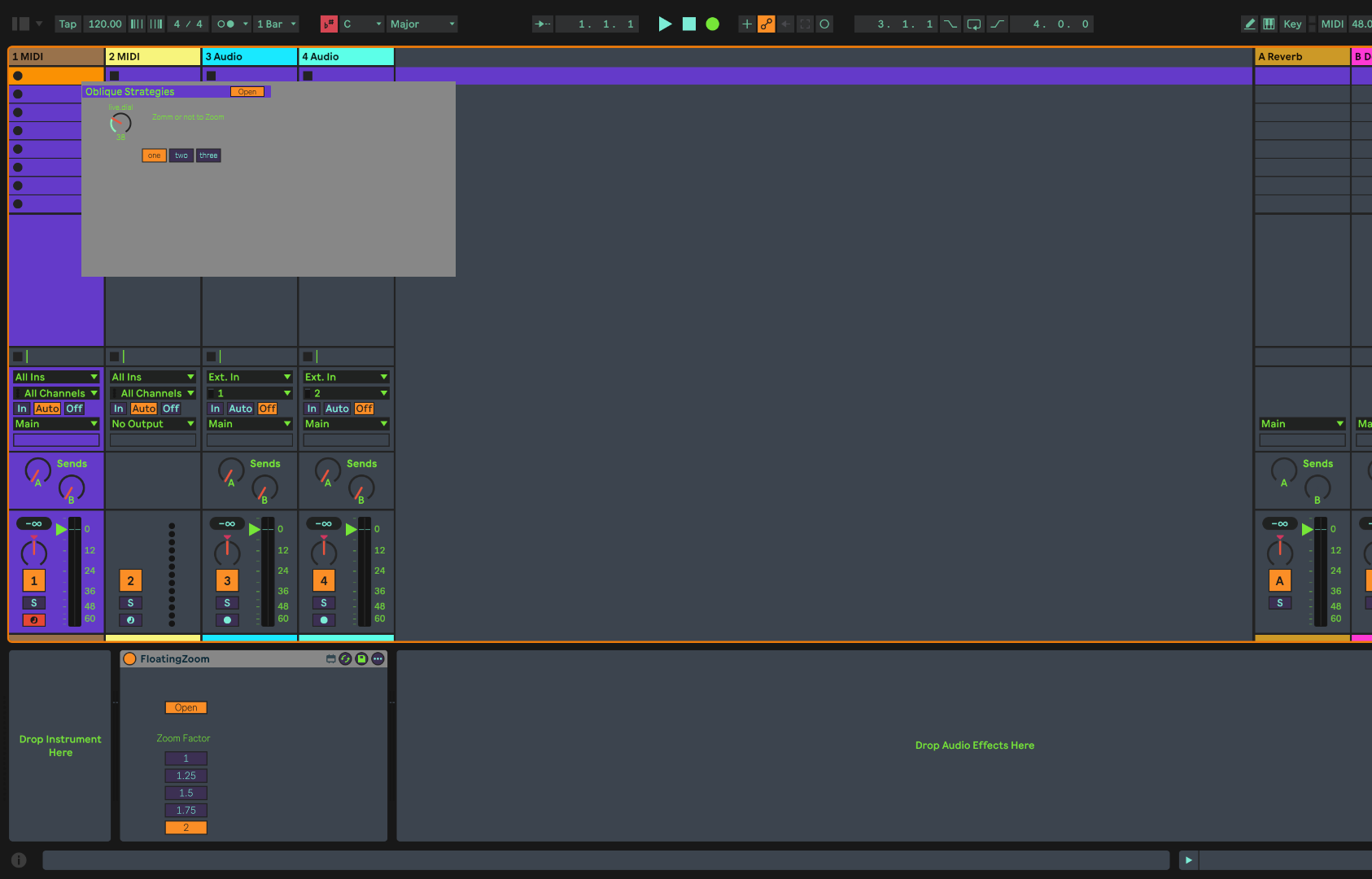This screenshot has width=1372, height=879.
Task: Click the Open button in FloatingZoom device
Action: 186,708
